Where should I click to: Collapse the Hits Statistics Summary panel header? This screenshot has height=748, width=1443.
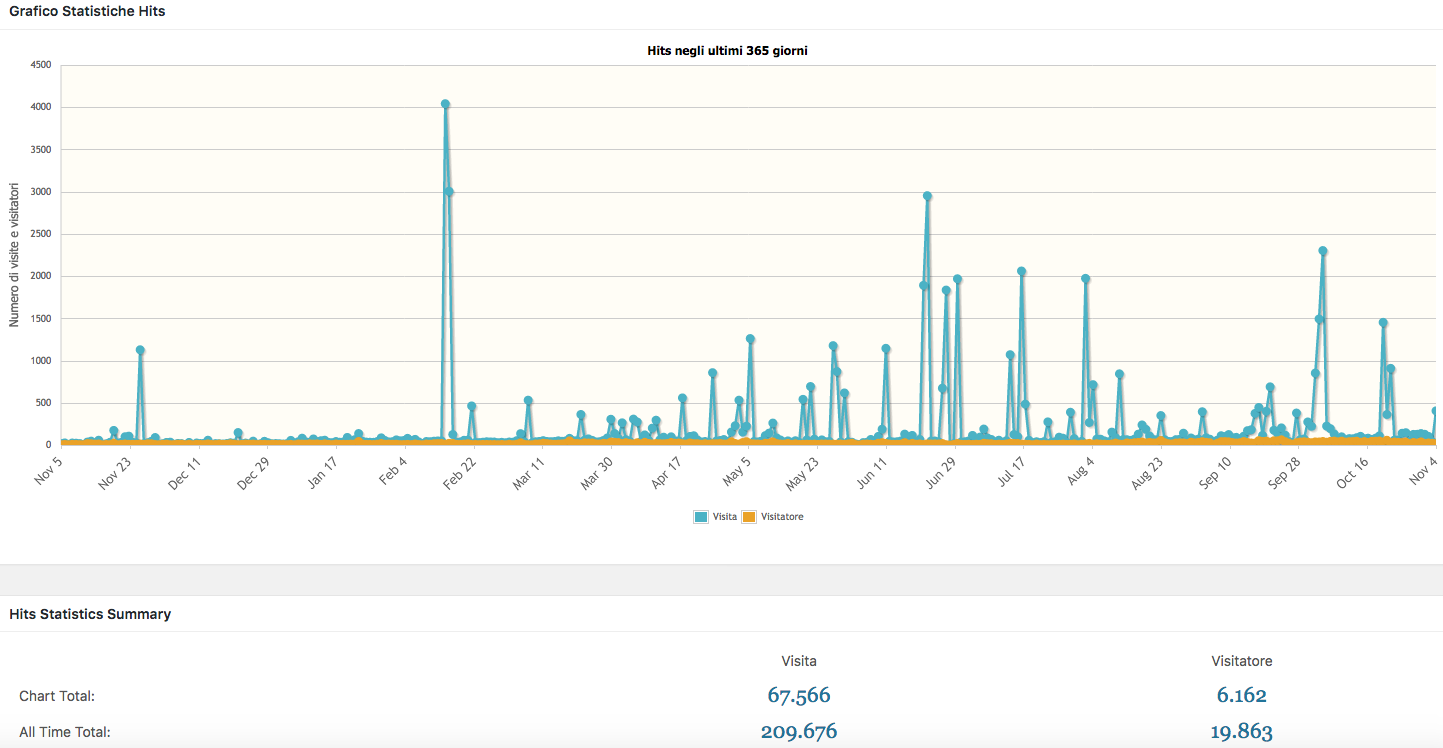(90, 614)
